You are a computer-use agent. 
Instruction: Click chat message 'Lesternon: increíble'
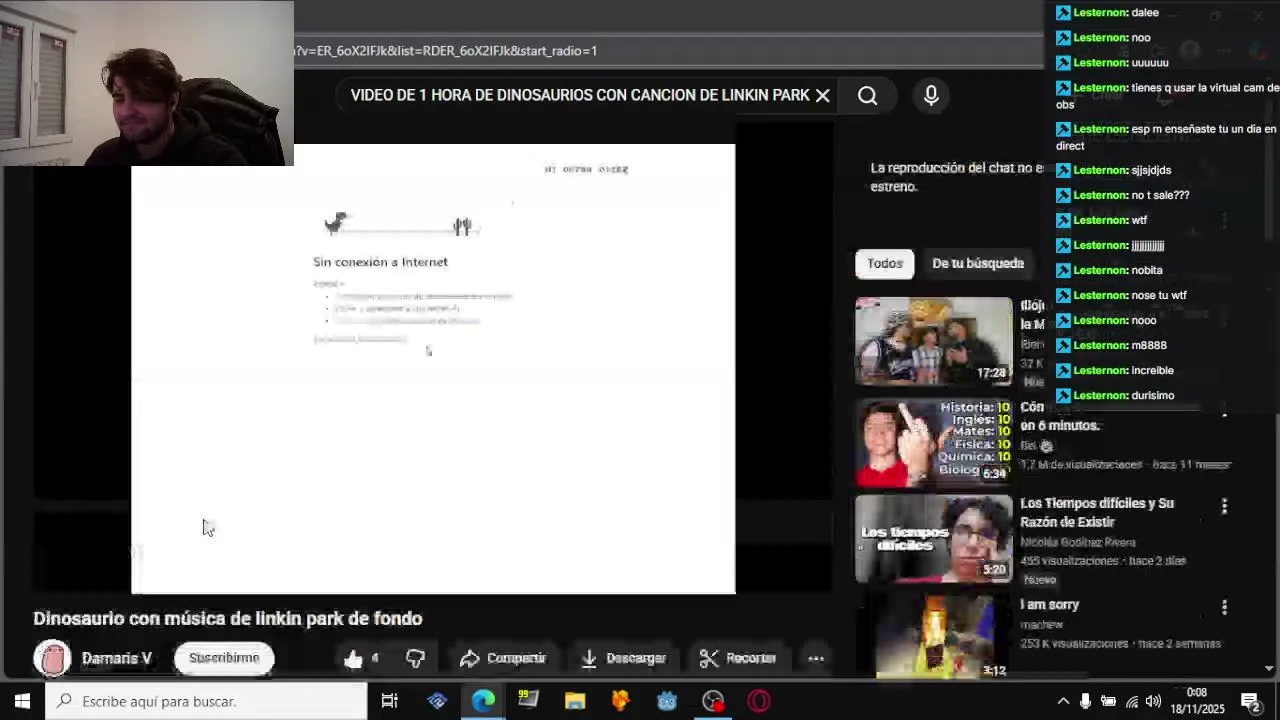tap(1115, 370)
